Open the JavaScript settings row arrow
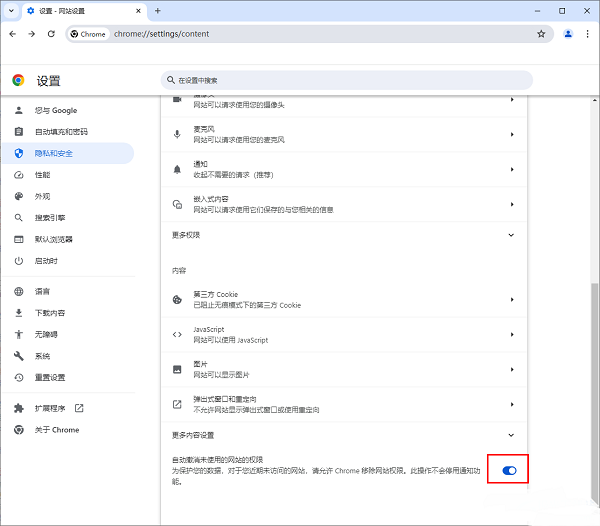 512,334
